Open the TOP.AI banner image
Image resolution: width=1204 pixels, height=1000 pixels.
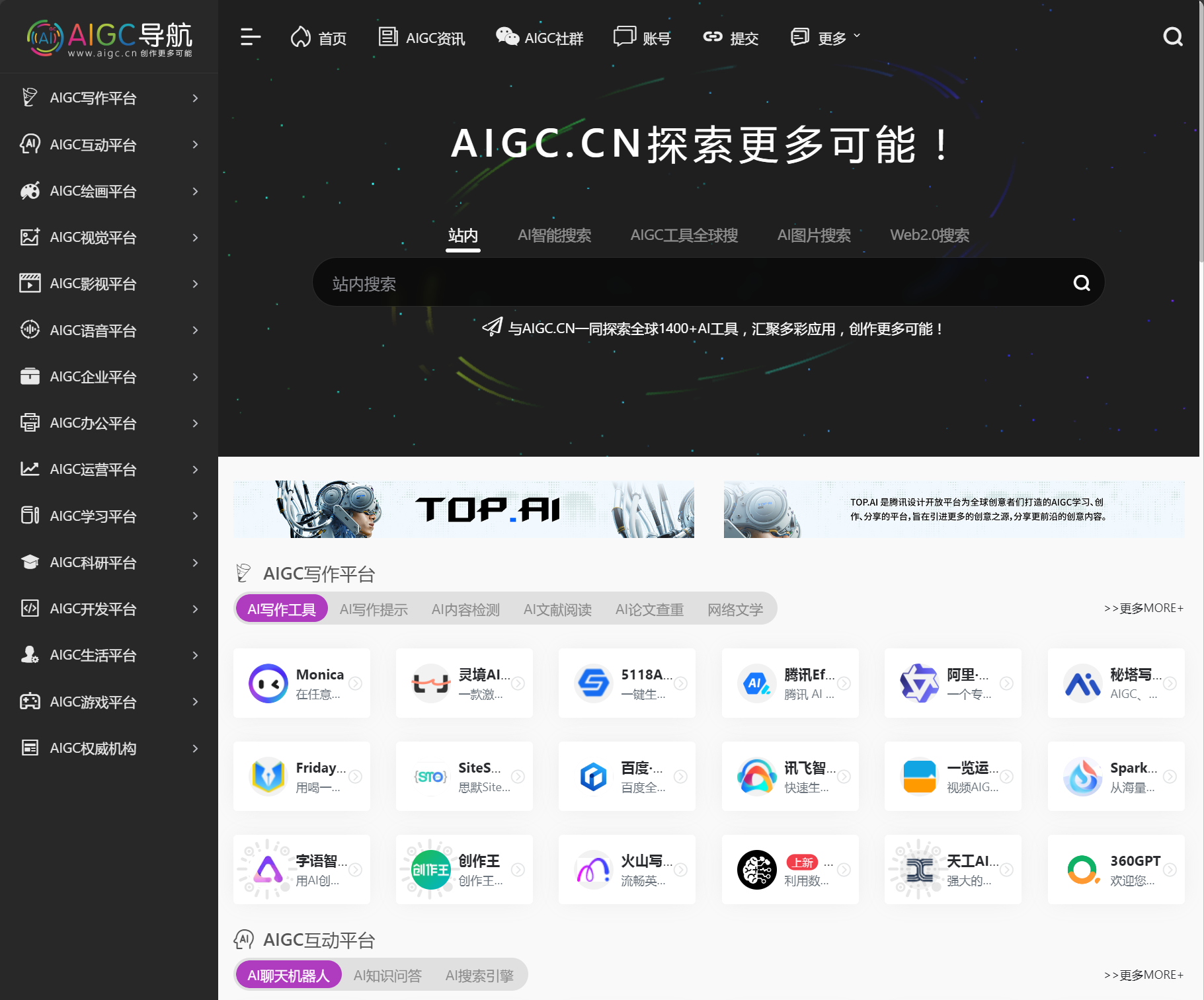pyautogui.click(x=463, y=509)
